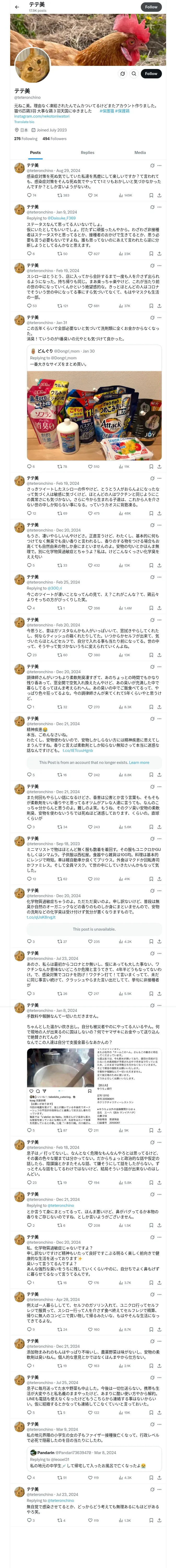Image resolution: width=176 pixels, height=1568 pixels.
Task: Share the Aug 29, 2024 post
Action: pos(159,195)
